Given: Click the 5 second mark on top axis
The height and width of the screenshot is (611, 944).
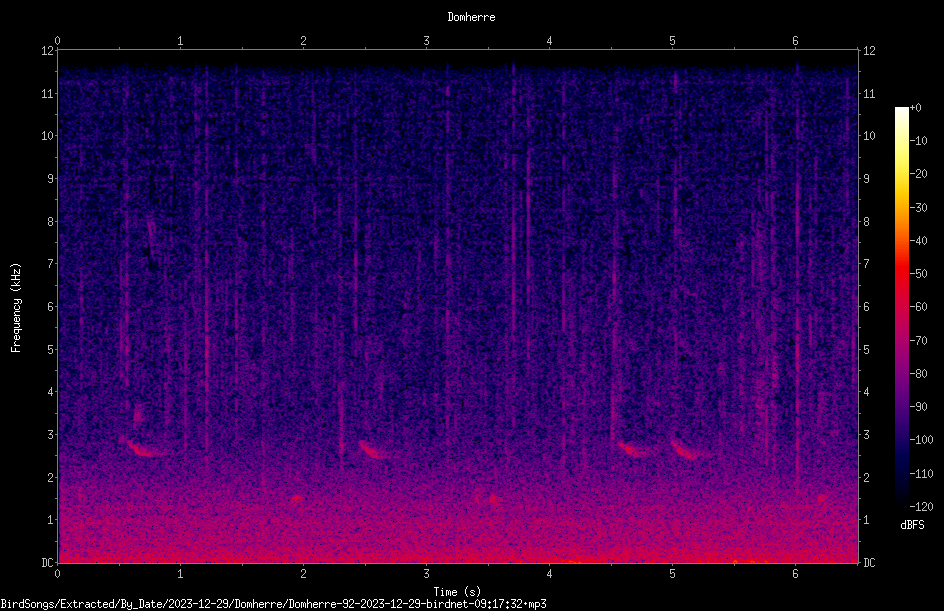Looking at the screenshot, I should coord(672,41).
